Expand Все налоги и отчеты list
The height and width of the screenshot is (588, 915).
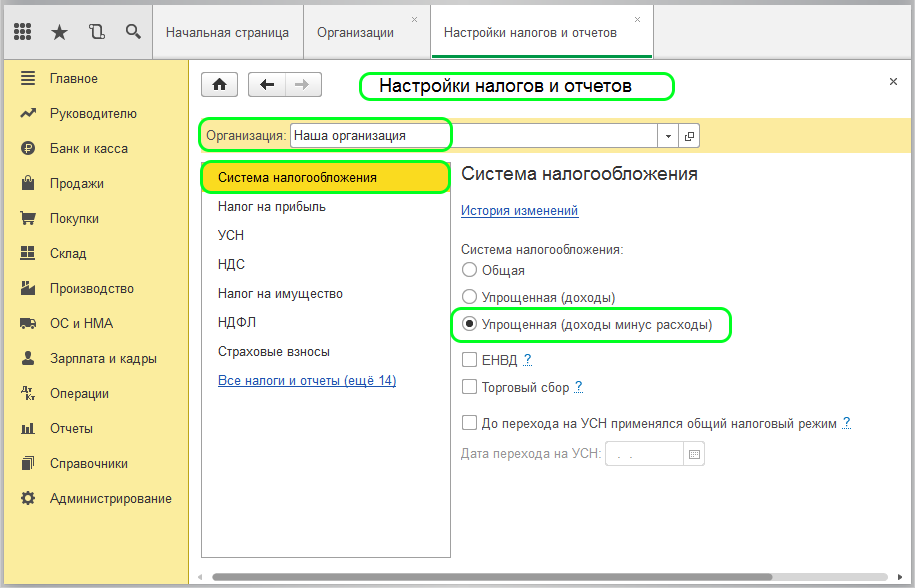[x=307, y=381]
